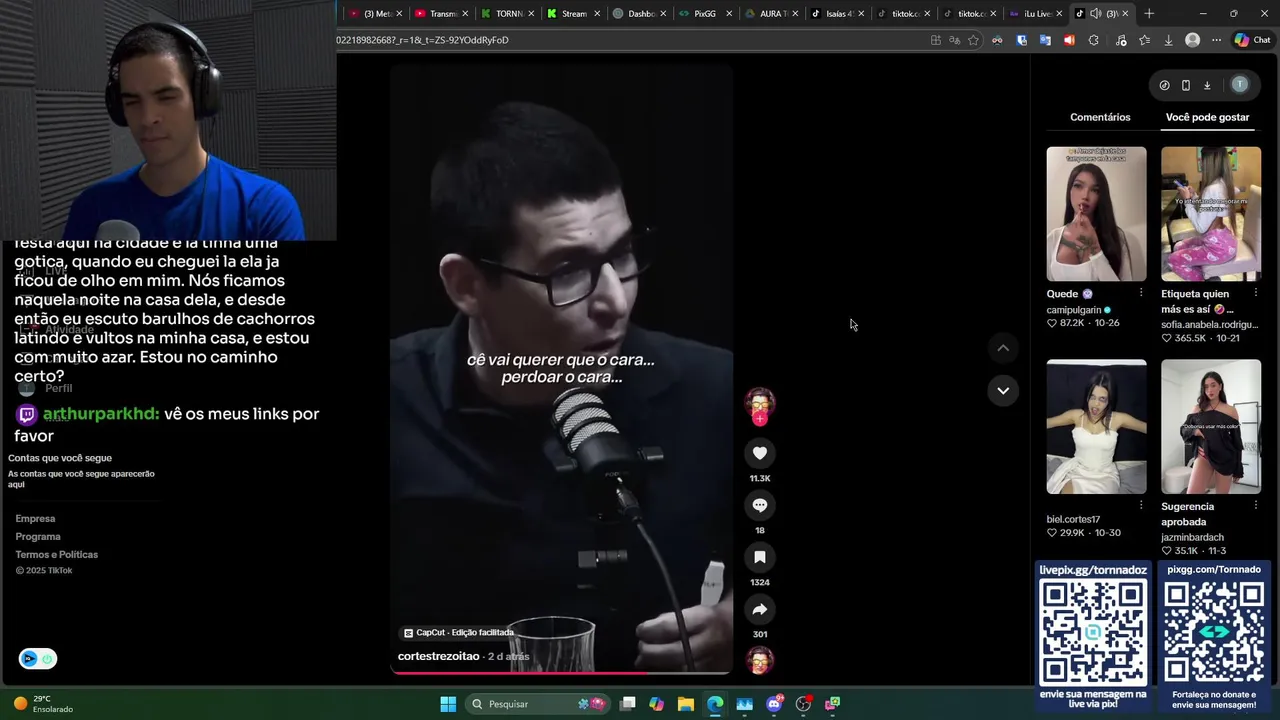Open Edge settings and more menu
Viewport: 1280px width, 720px height.
[1216, 40]
